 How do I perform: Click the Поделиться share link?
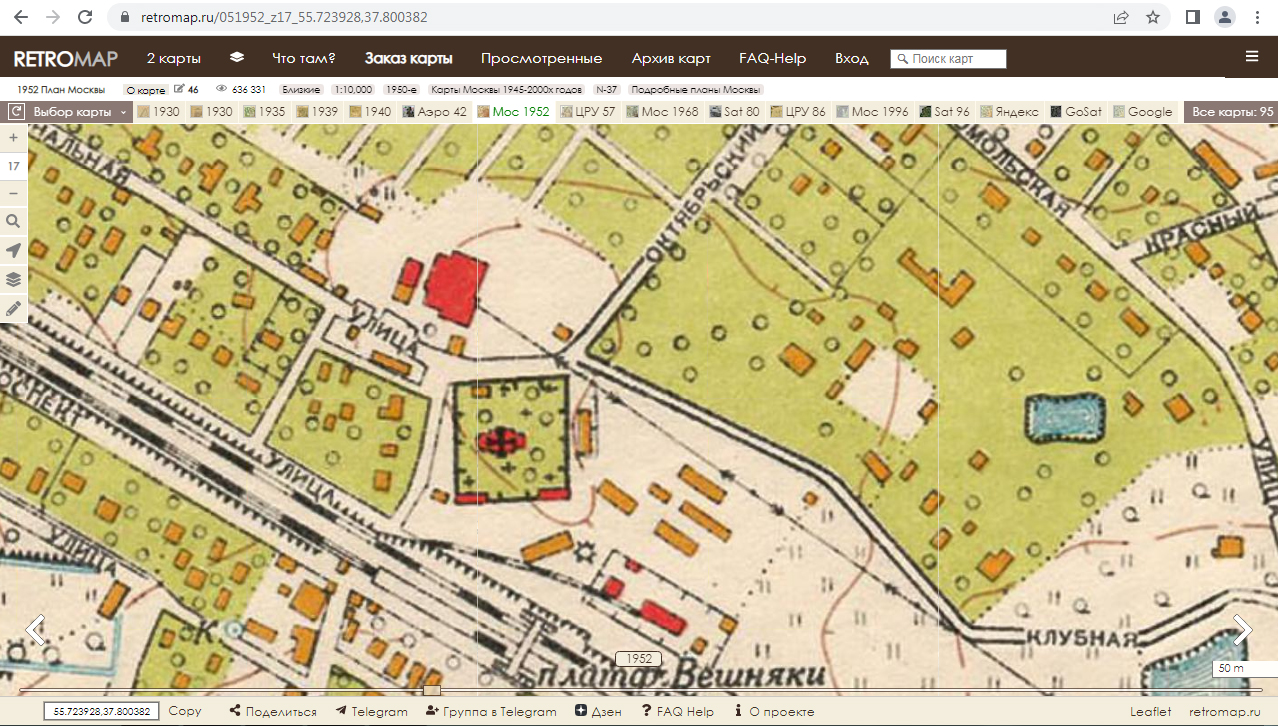273,712
